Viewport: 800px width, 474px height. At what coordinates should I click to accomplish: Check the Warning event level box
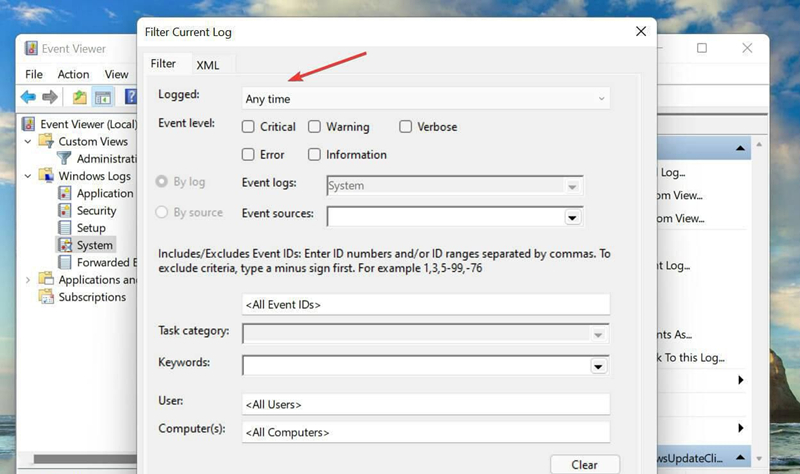click(x=314, y=127)
